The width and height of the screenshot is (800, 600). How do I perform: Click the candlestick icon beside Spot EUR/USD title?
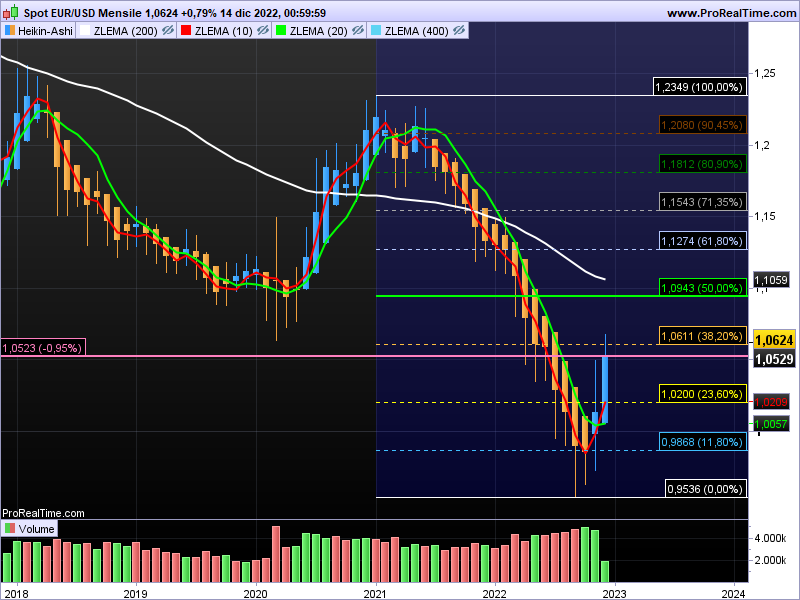[11, 13]
